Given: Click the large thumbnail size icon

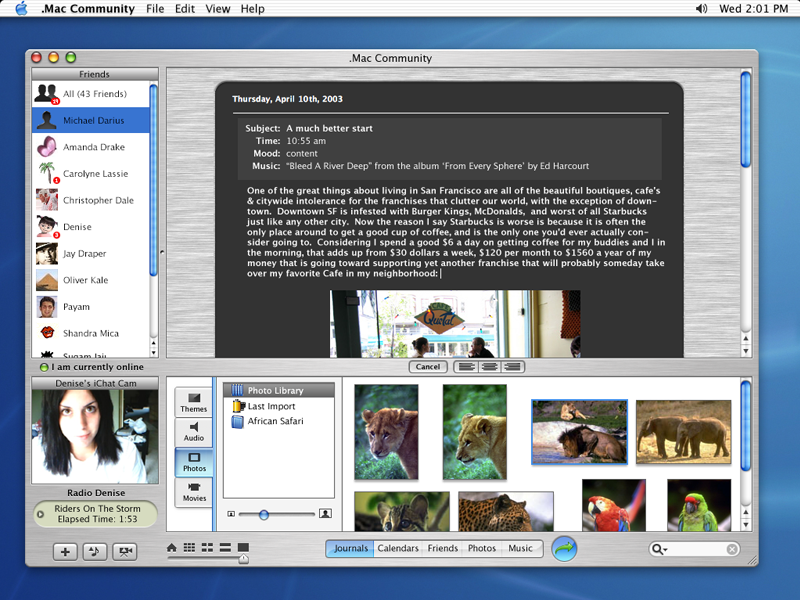Looking at the screenshot, I should tap(326, 513).
